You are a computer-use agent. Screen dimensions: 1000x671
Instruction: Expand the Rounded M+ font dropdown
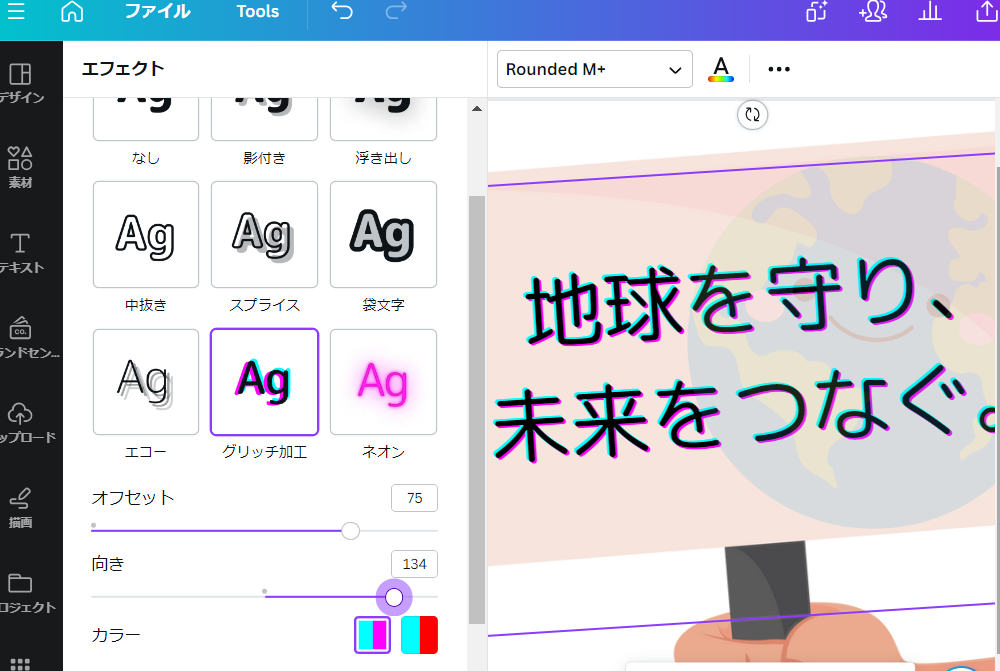coord(594,69)
